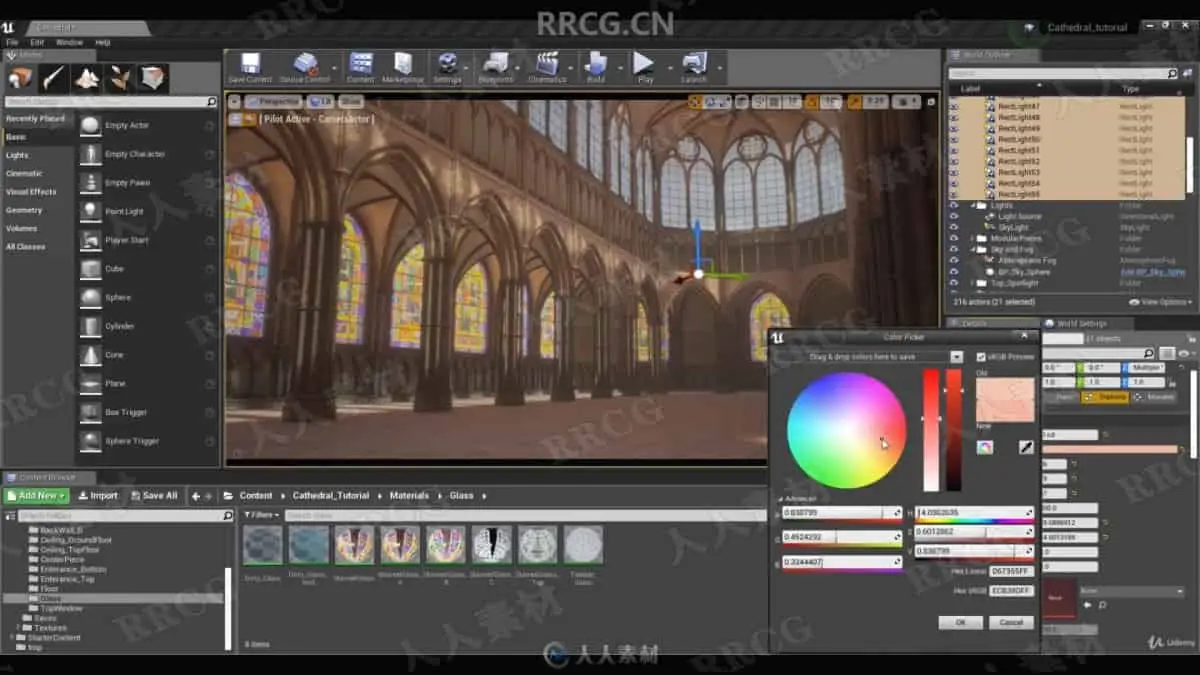Set mobility to Stationary

(1106, 397)
